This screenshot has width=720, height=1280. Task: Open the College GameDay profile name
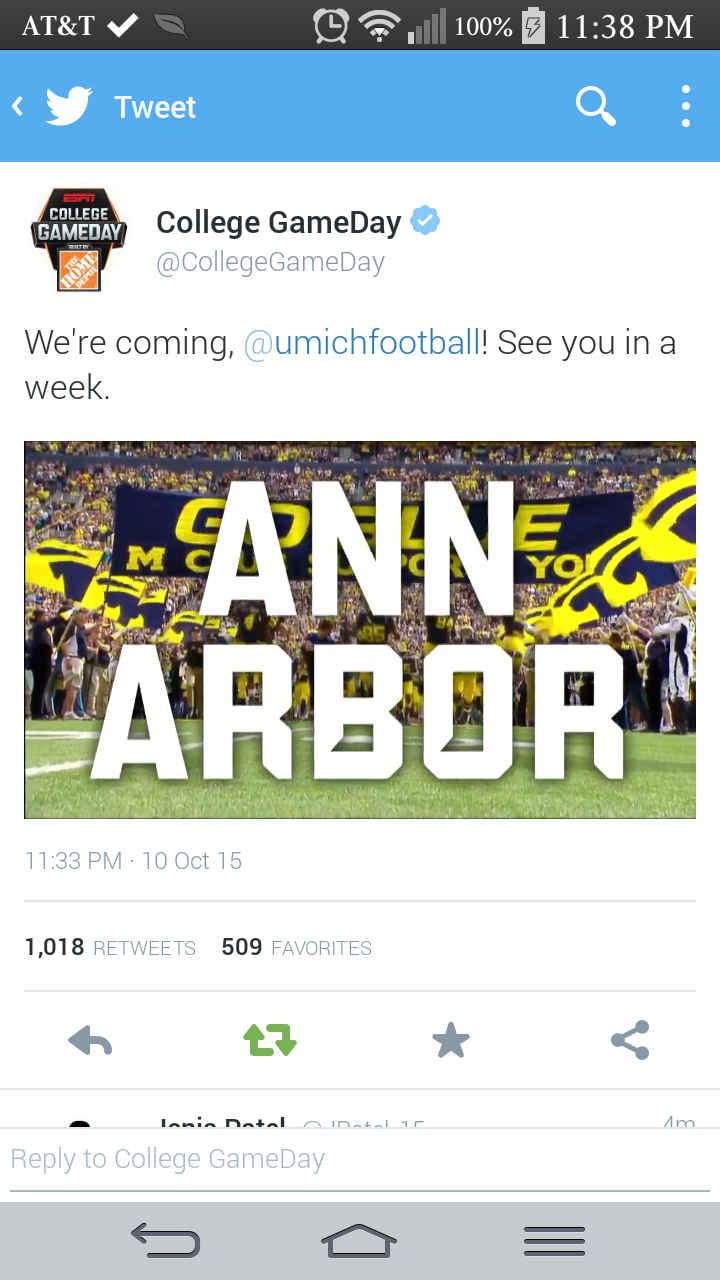(279, 222)
